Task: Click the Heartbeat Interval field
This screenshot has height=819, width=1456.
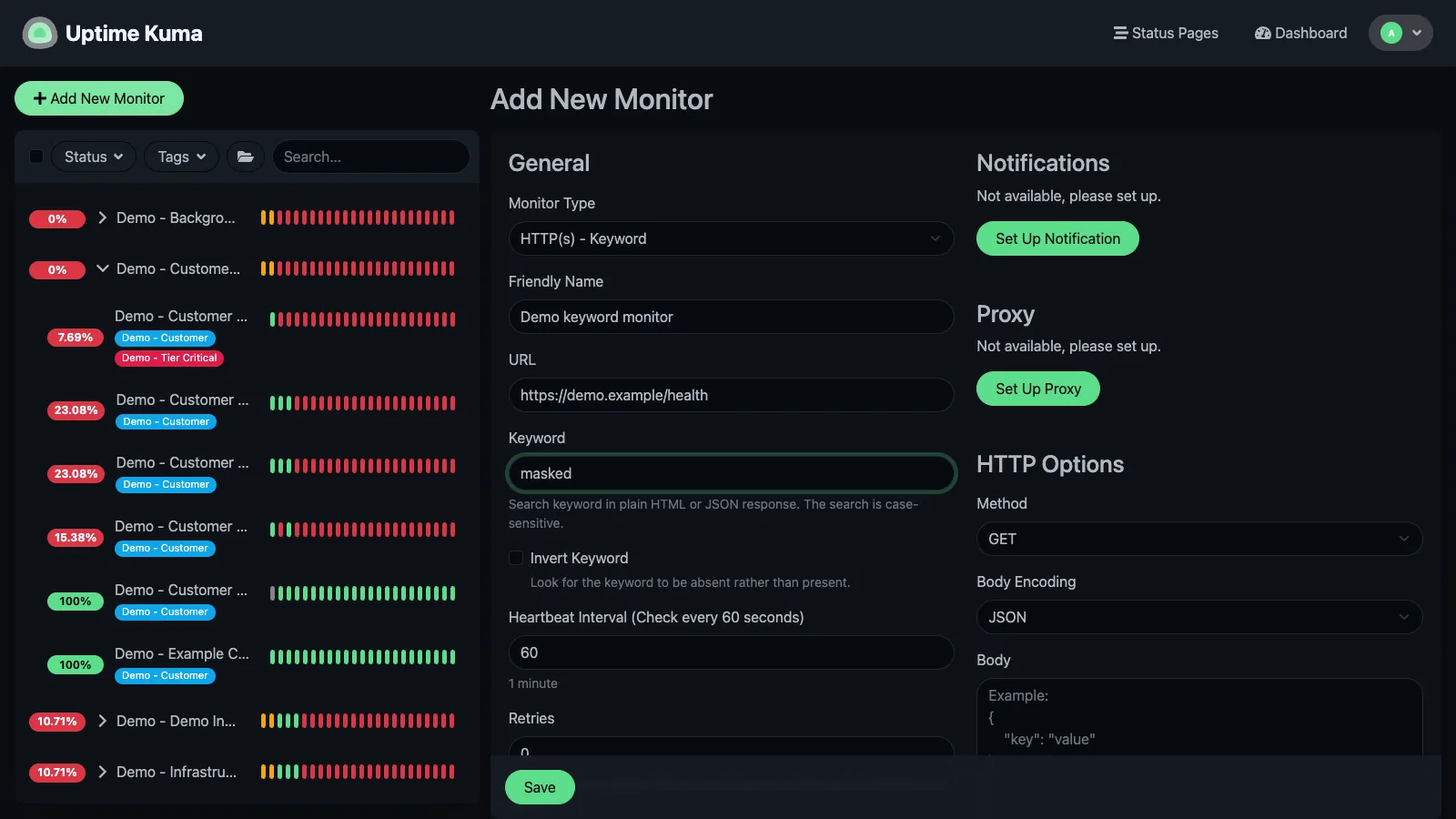Action: point(731,652)
